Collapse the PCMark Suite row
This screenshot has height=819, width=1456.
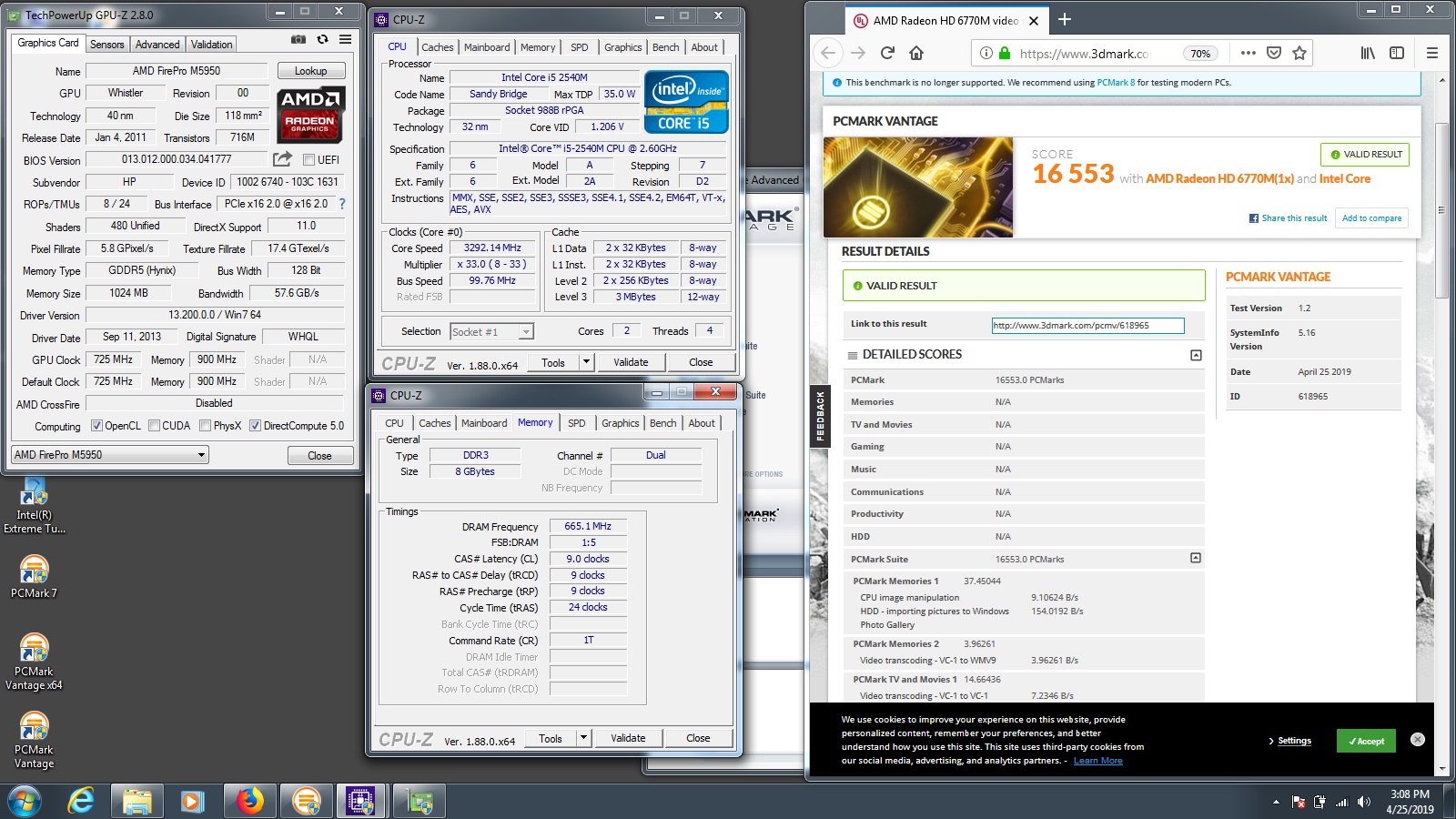point(1196,558)
